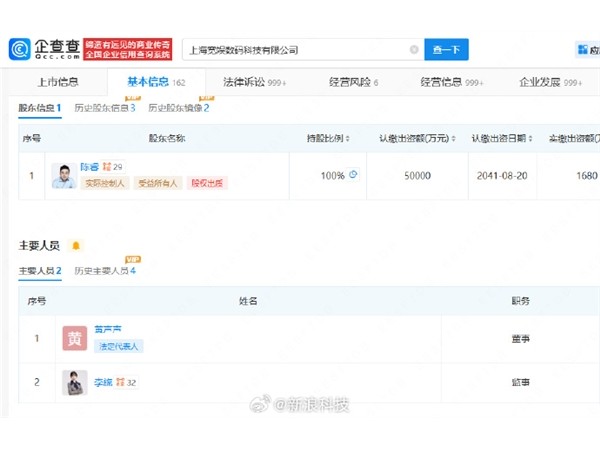Click the 受益所有人 tag
The width and height of the screenshot is (600, 450).
[158, 183]
